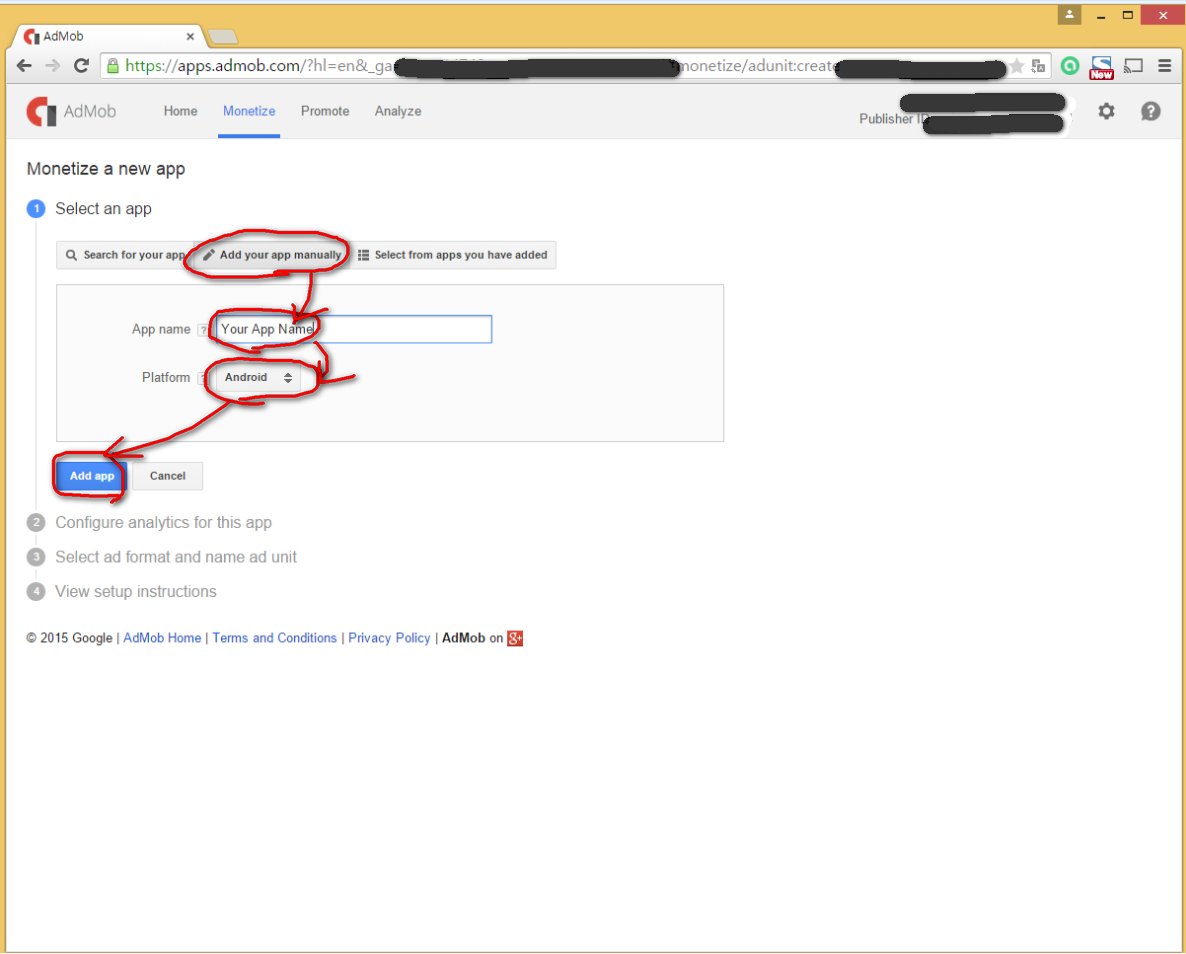Go to the Home menu
Viewport: 1186px width, 954px height.
[x=180, y=111]
